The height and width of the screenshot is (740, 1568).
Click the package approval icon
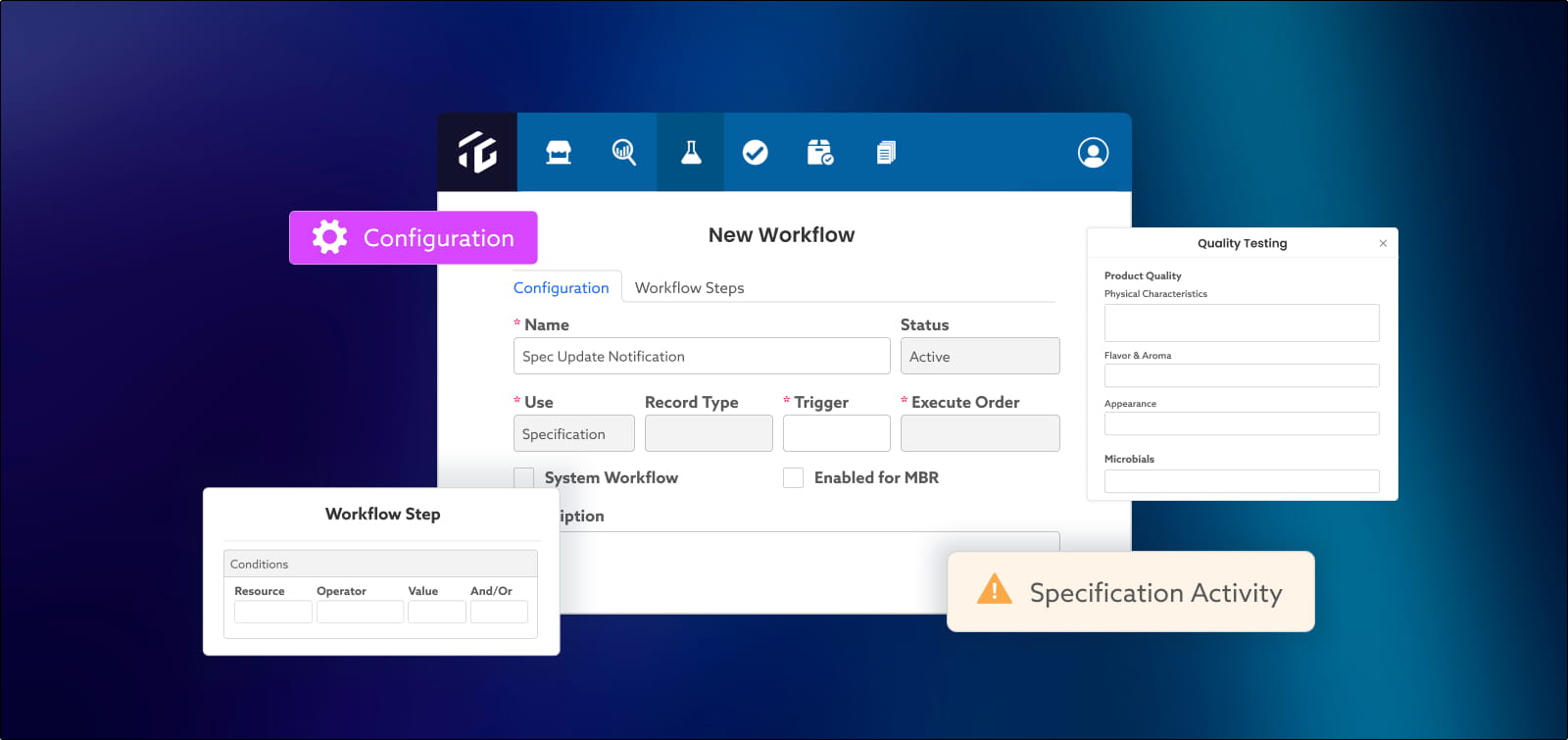coord(820,152)
